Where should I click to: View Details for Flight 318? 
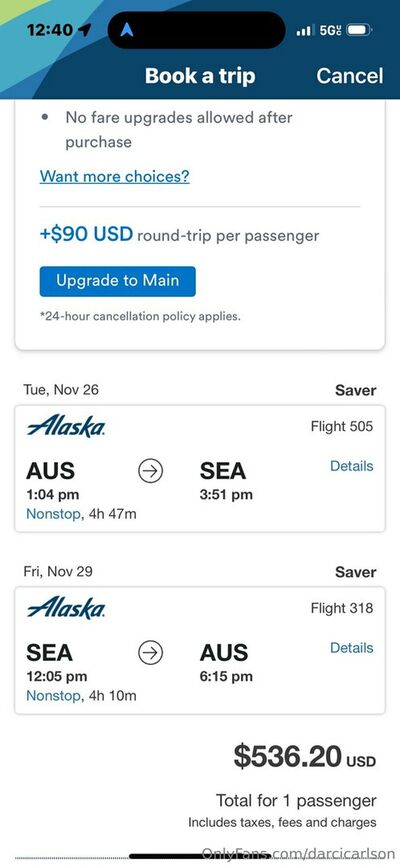tap(351, 647)
